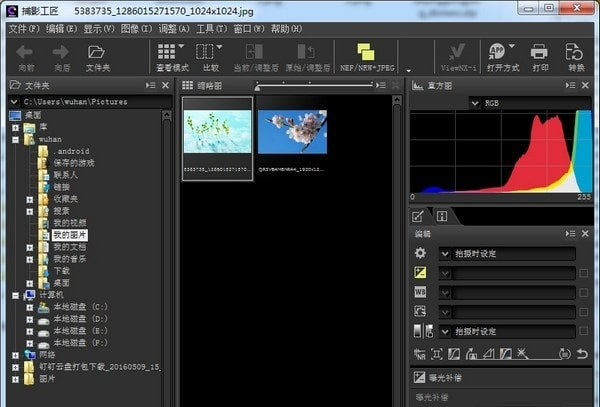The width and height of the screenshot is (600, 407).
Task: Click the undo arrow in edit panel
Action: 582,353
